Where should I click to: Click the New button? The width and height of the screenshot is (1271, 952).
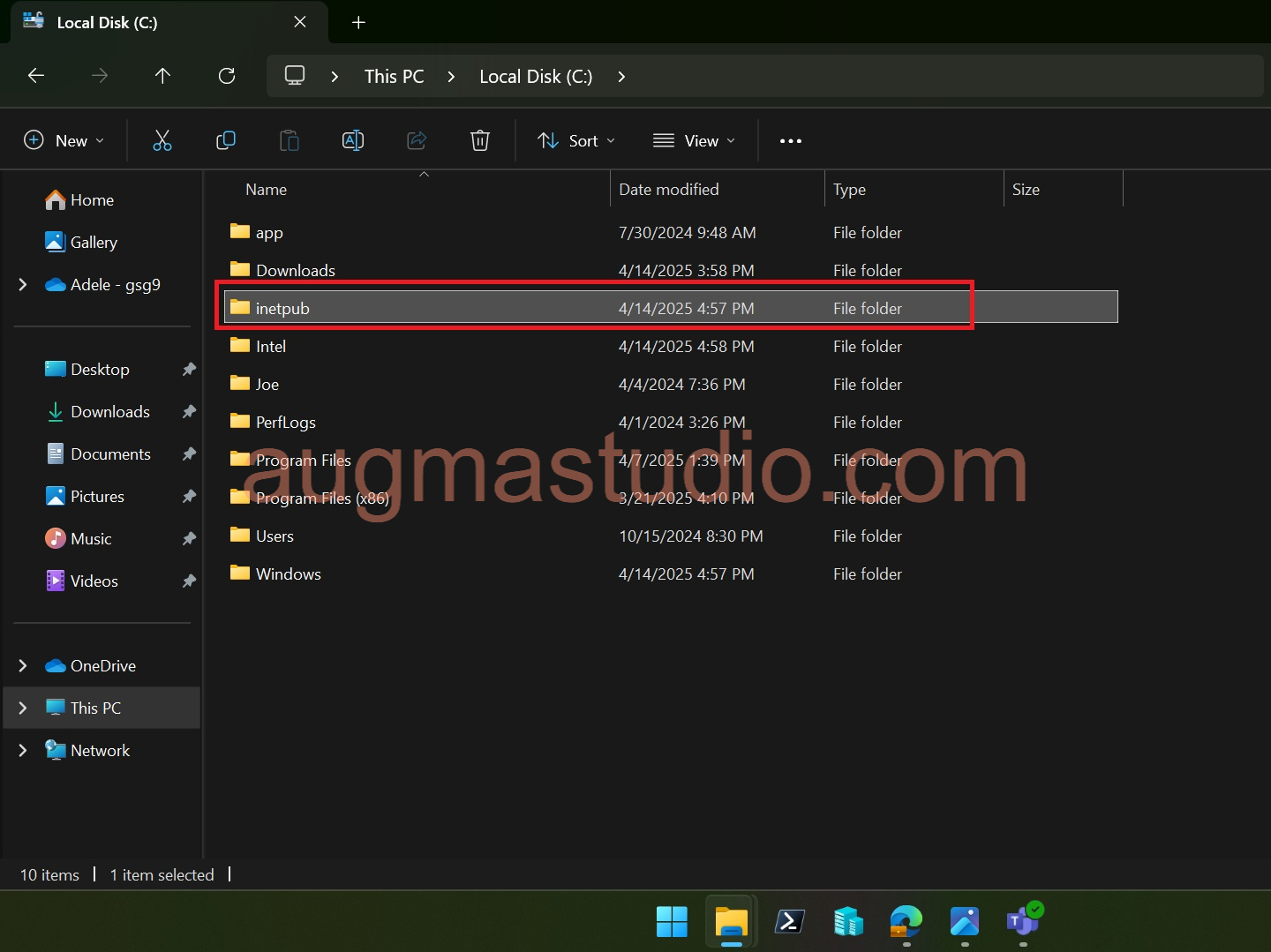pyautogui.click(x=63, y=139)
